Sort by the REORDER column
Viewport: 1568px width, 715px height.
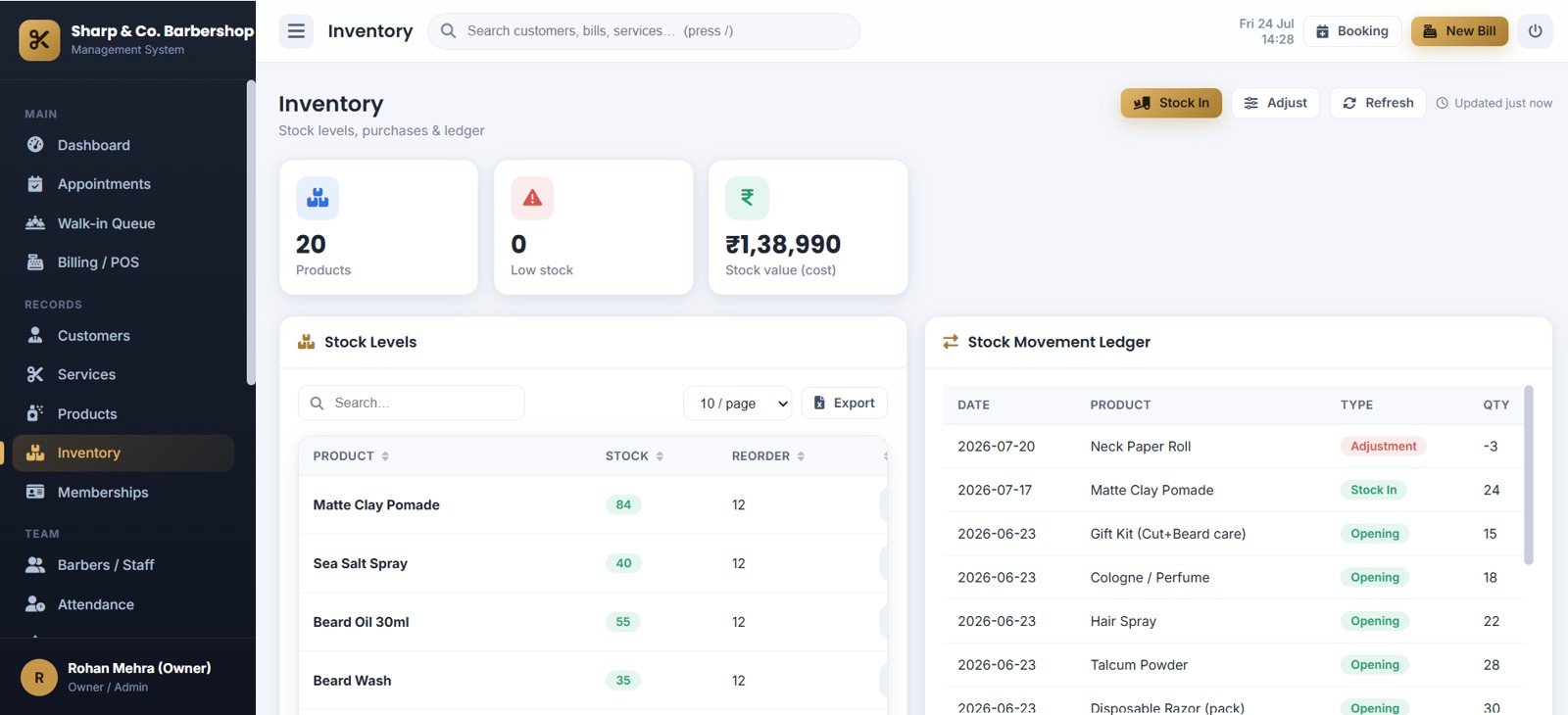click(768, 456)
